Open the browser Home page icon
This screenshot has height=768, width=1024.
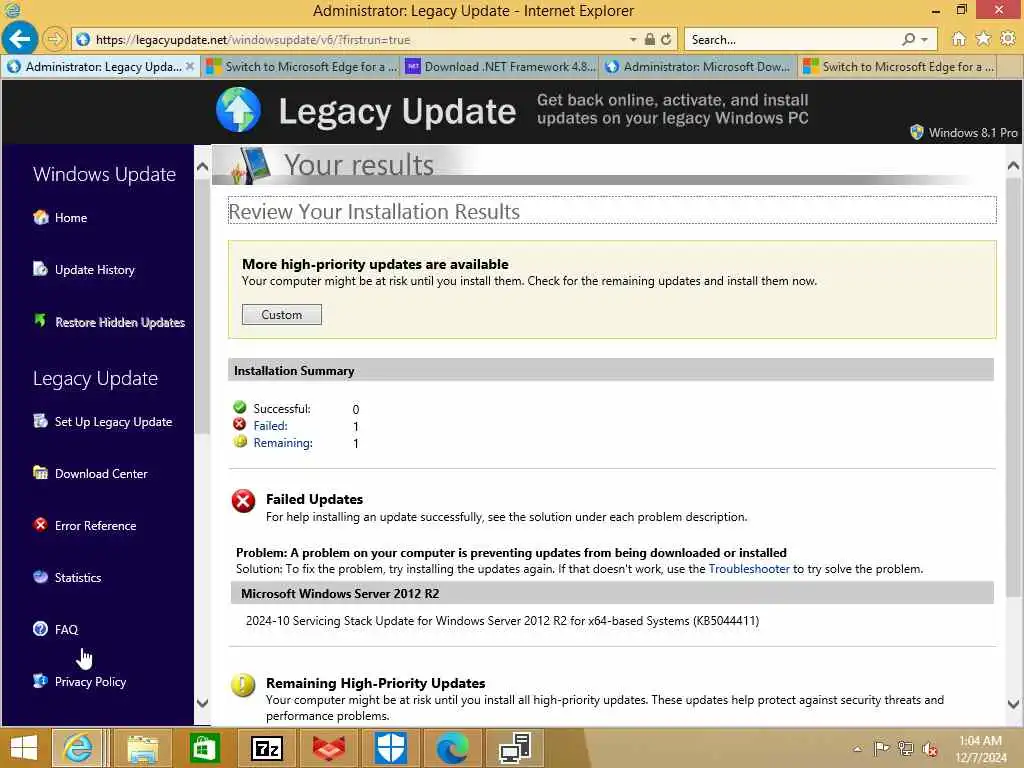point(958,39)
